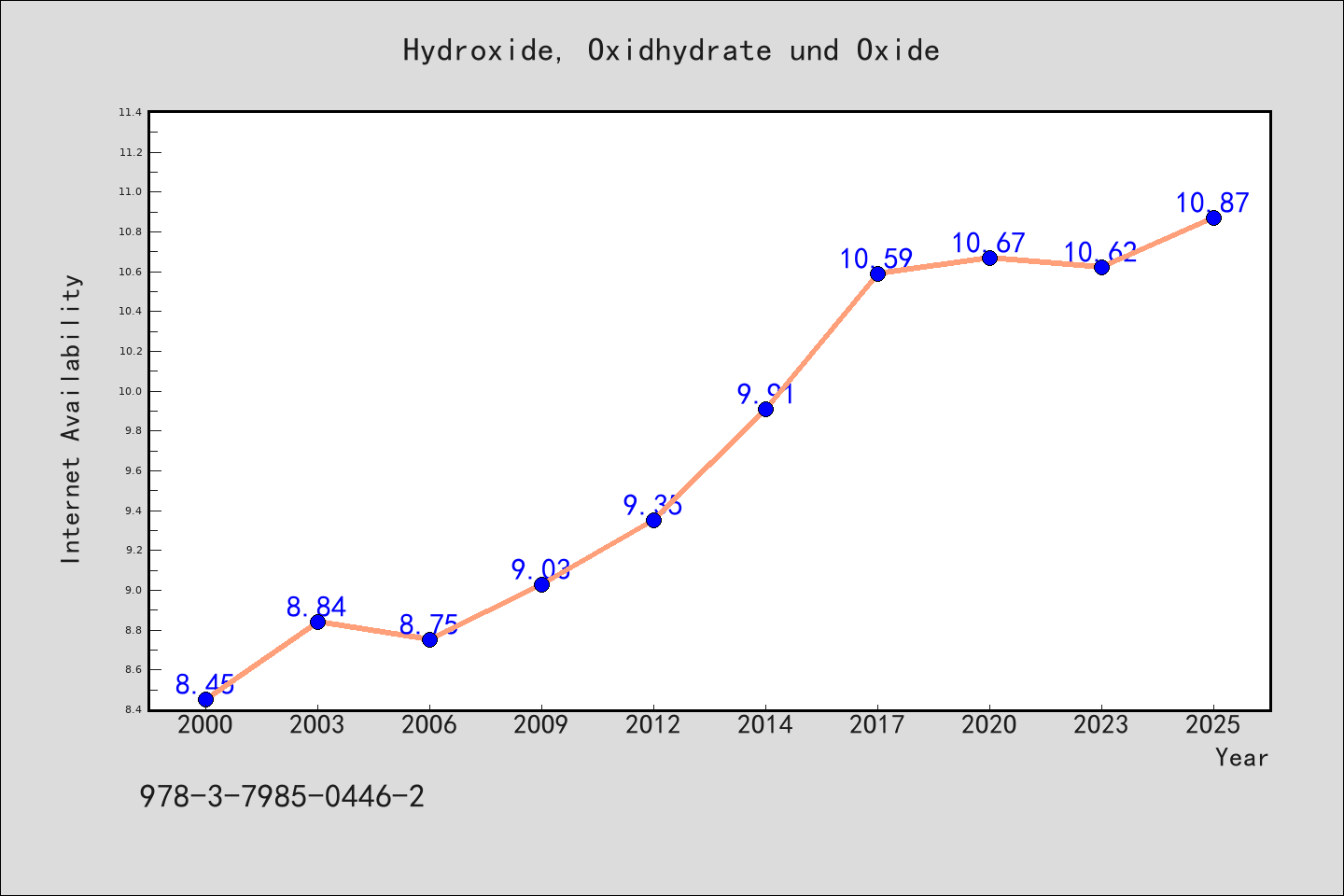Click the y-axis tick label 10.6

(x=130, y=273)
